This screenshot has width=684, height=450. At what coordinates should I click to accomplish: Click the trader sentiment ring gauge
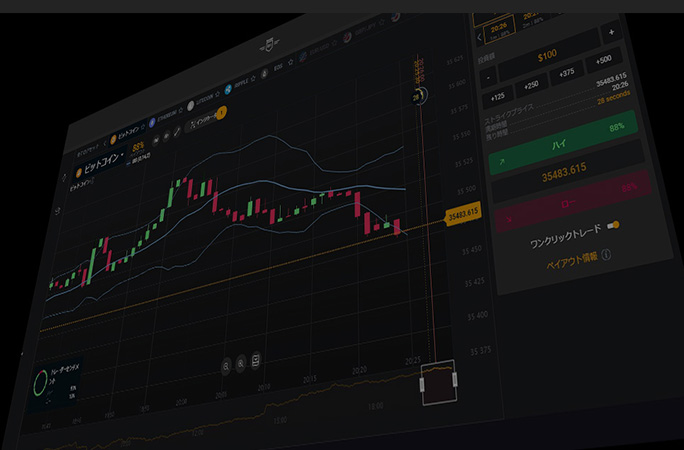click(x=40, y=383)
